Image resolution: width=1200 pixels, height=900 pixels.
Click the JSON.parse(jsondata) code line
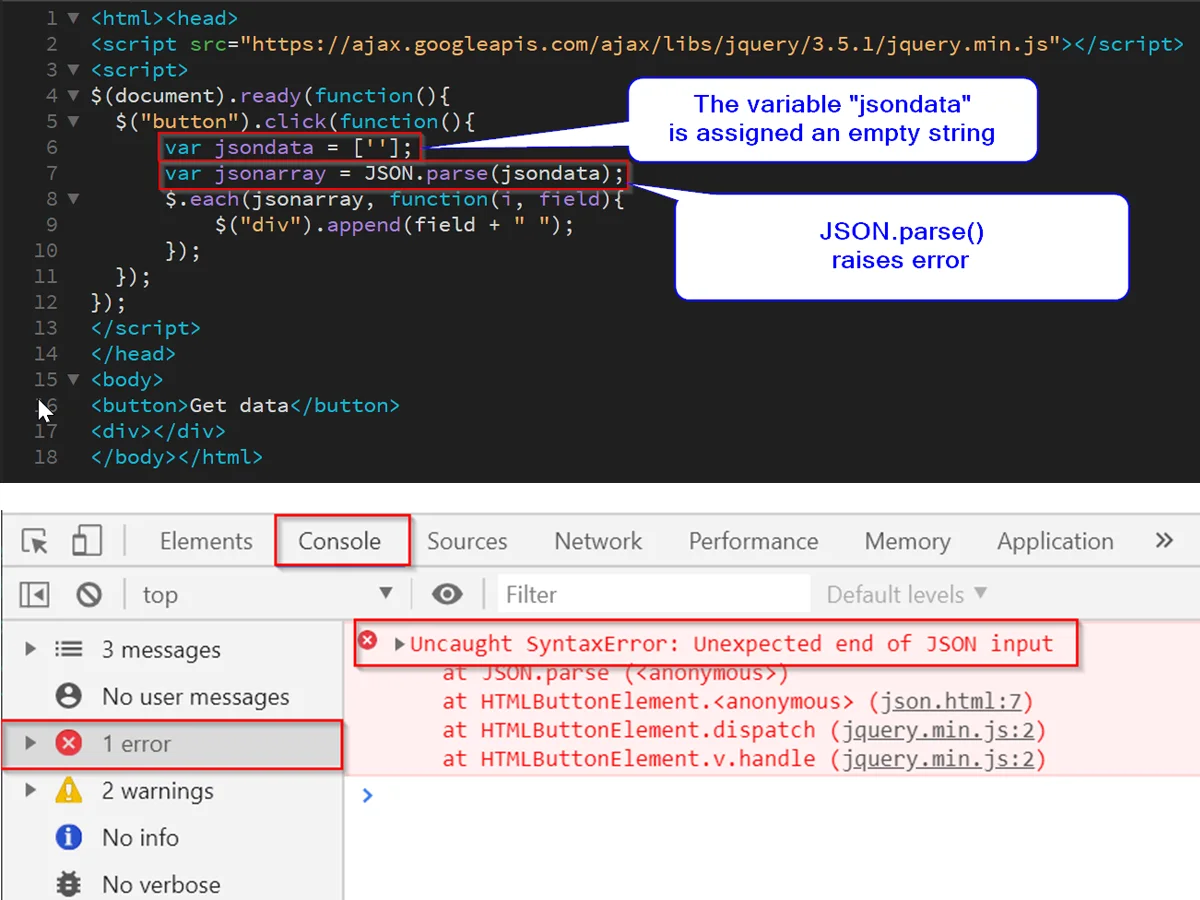(x=395, y=174)
